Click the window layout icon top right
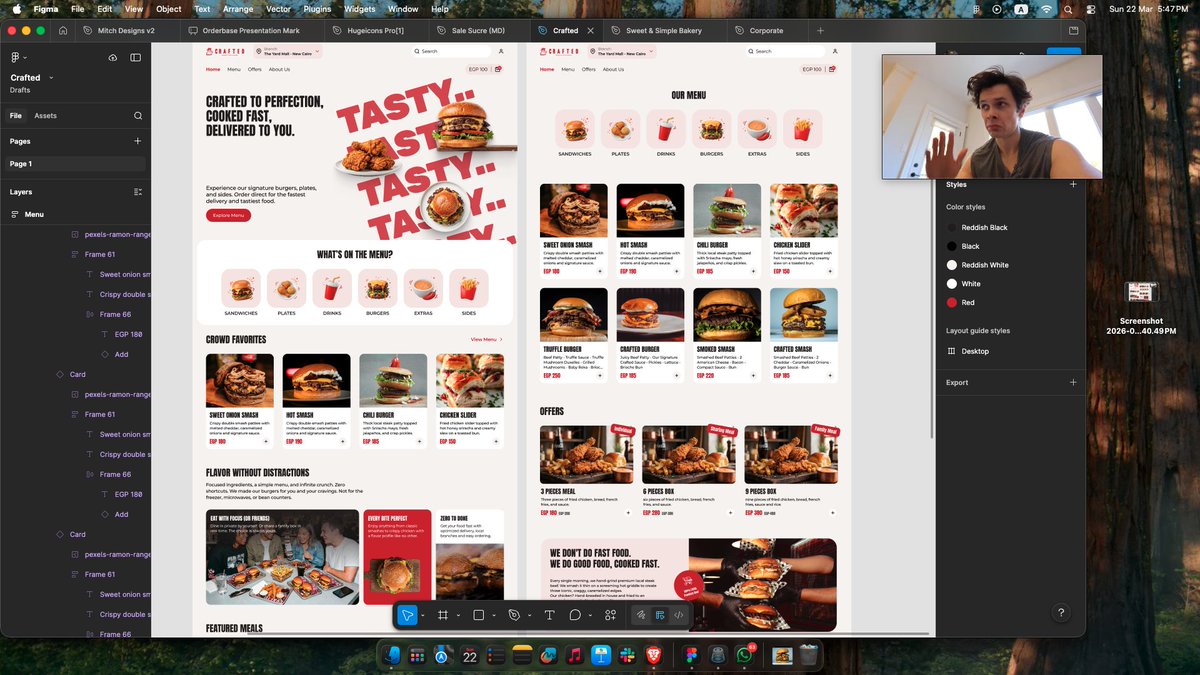This screenshot has width=1200, height=675. point(1073,31)
